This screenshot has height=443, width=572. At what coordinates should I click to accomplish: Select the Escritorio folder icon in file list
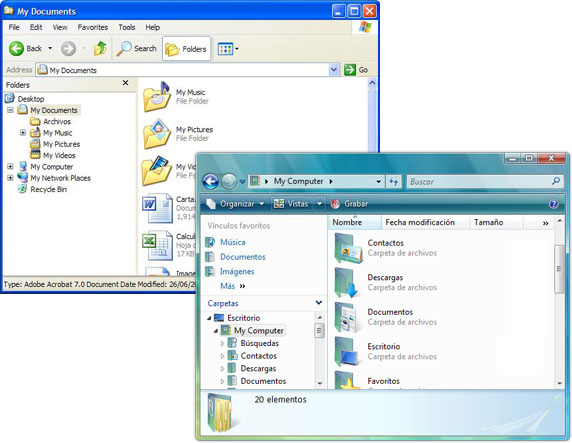tap(348, 352)
